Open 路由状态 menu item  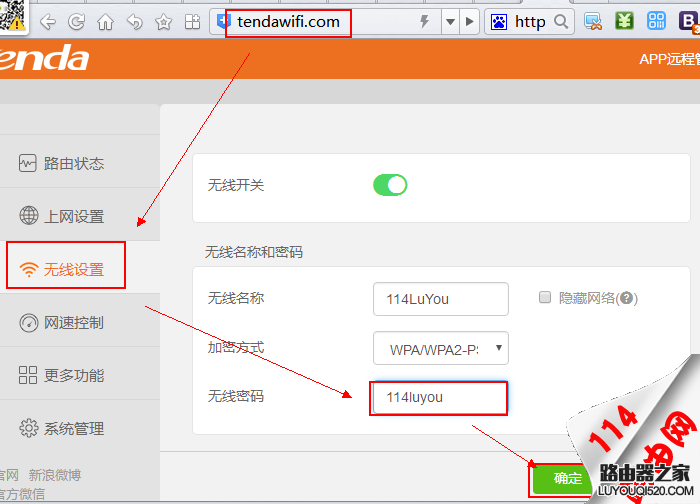click(x=80, y=163)
